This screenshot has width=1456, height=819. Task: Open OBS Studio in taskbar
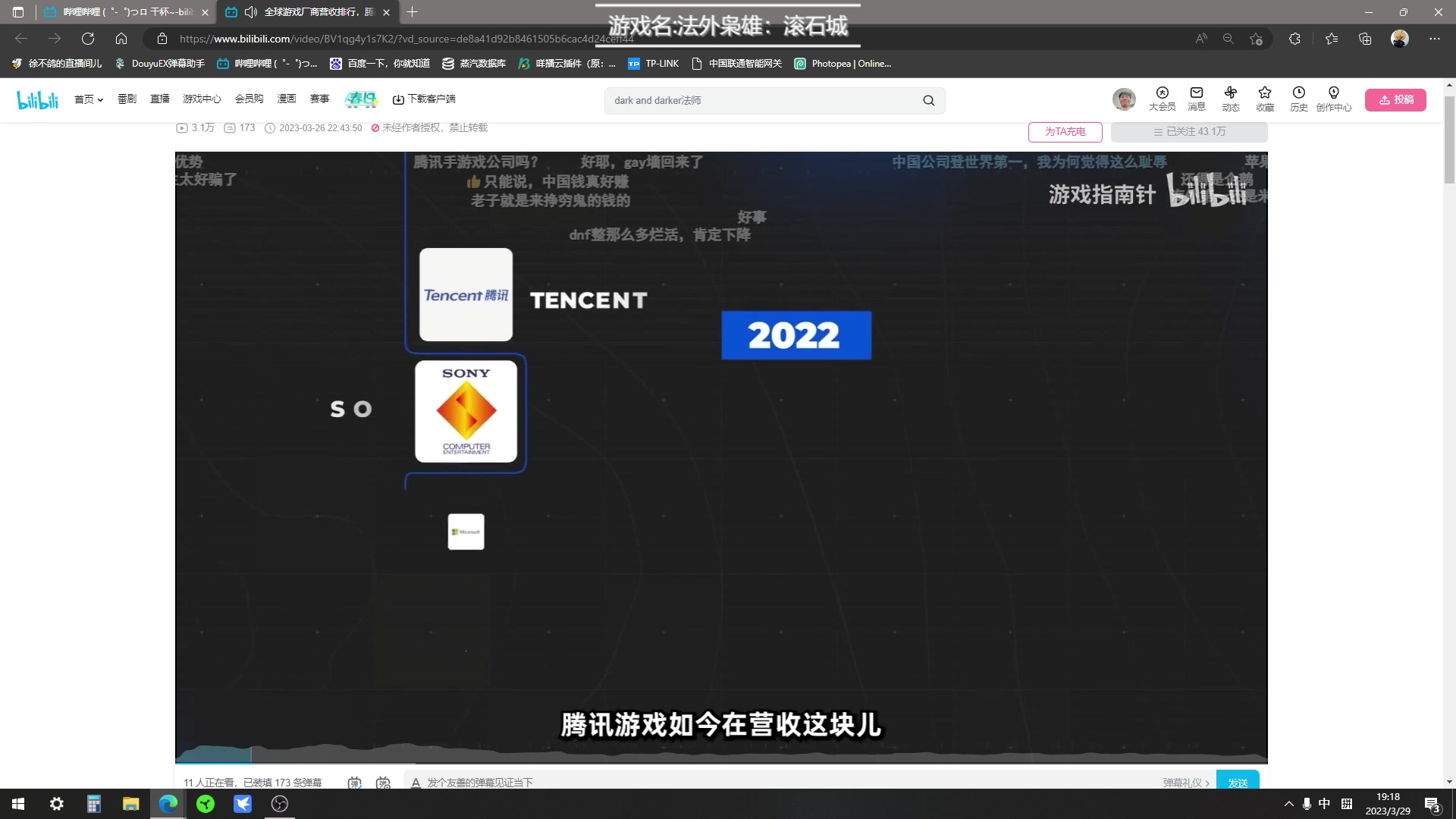280,804
